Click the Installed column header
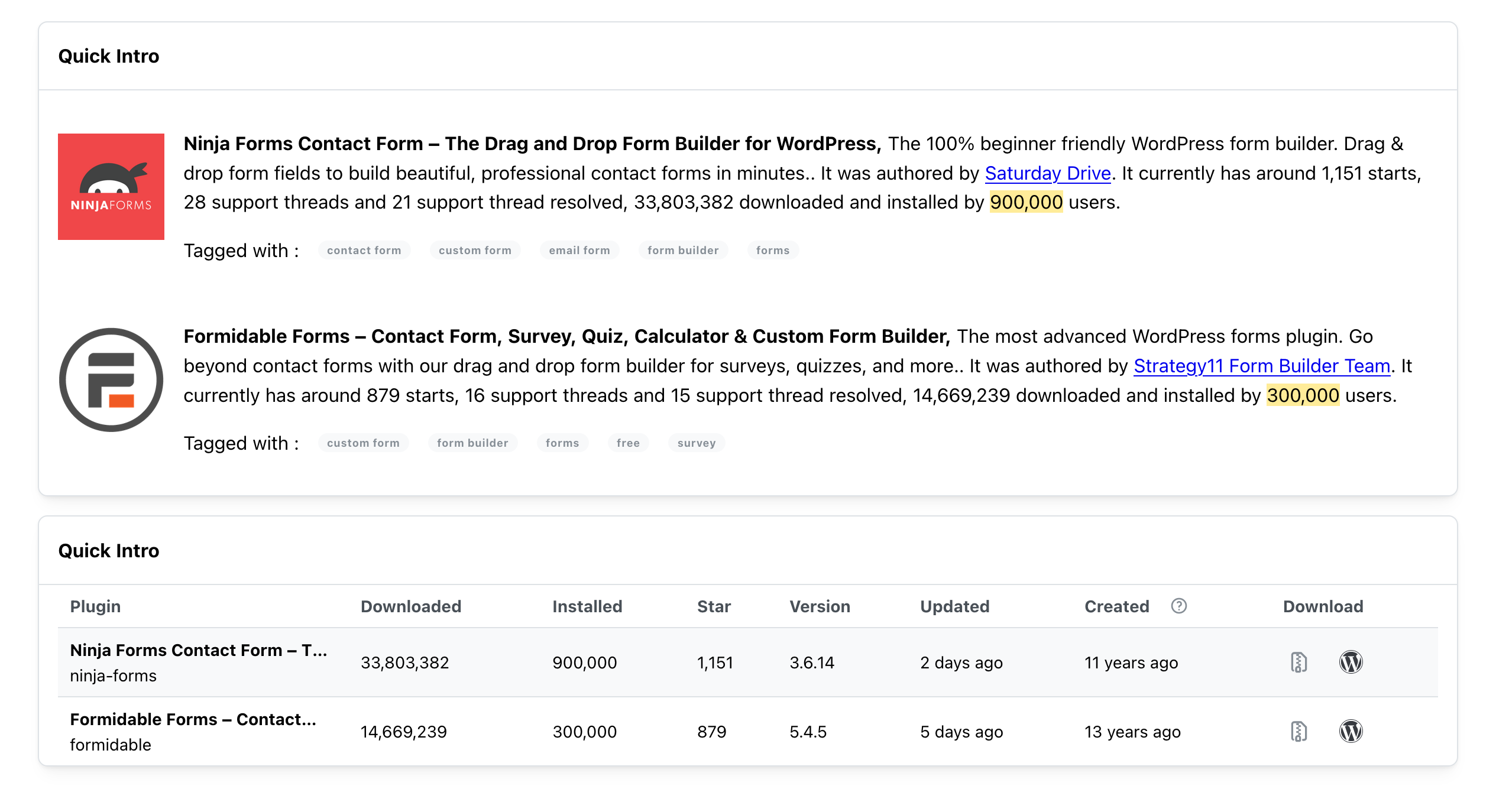Screen dimensions: 1496x812 pyautogui.click(x=587, y=606)
